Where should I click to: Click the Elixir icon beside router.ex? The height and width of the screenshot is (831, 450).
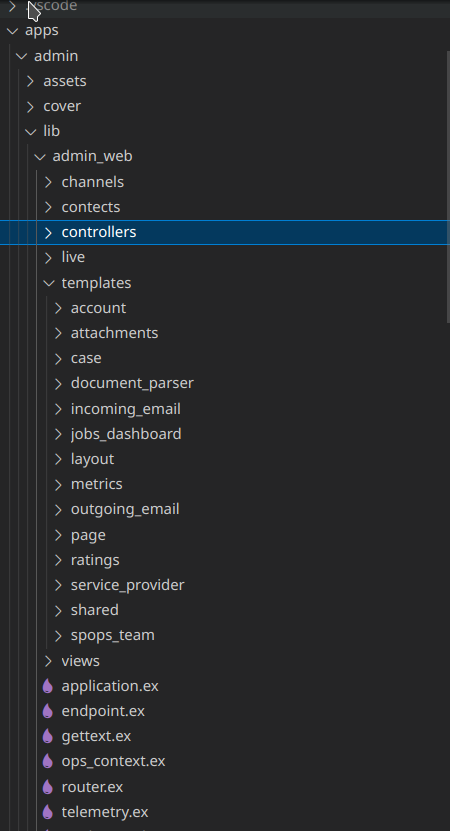click(x=48, y=786)
